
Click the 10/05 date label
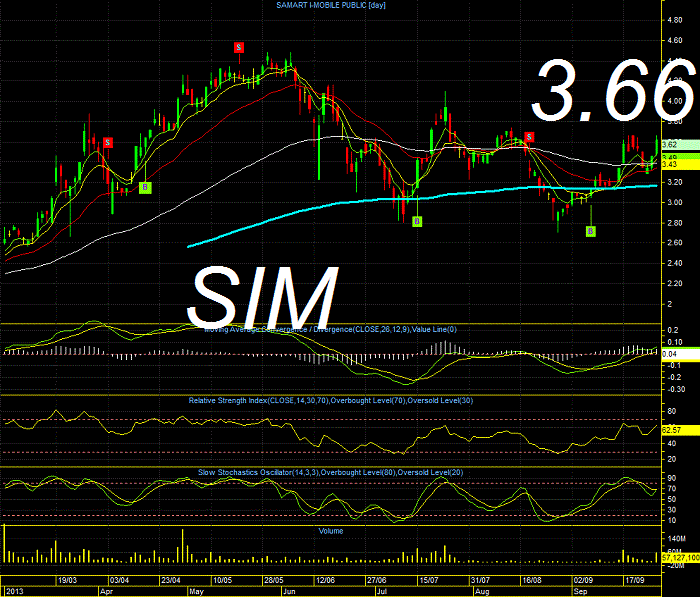coord(223,580)
